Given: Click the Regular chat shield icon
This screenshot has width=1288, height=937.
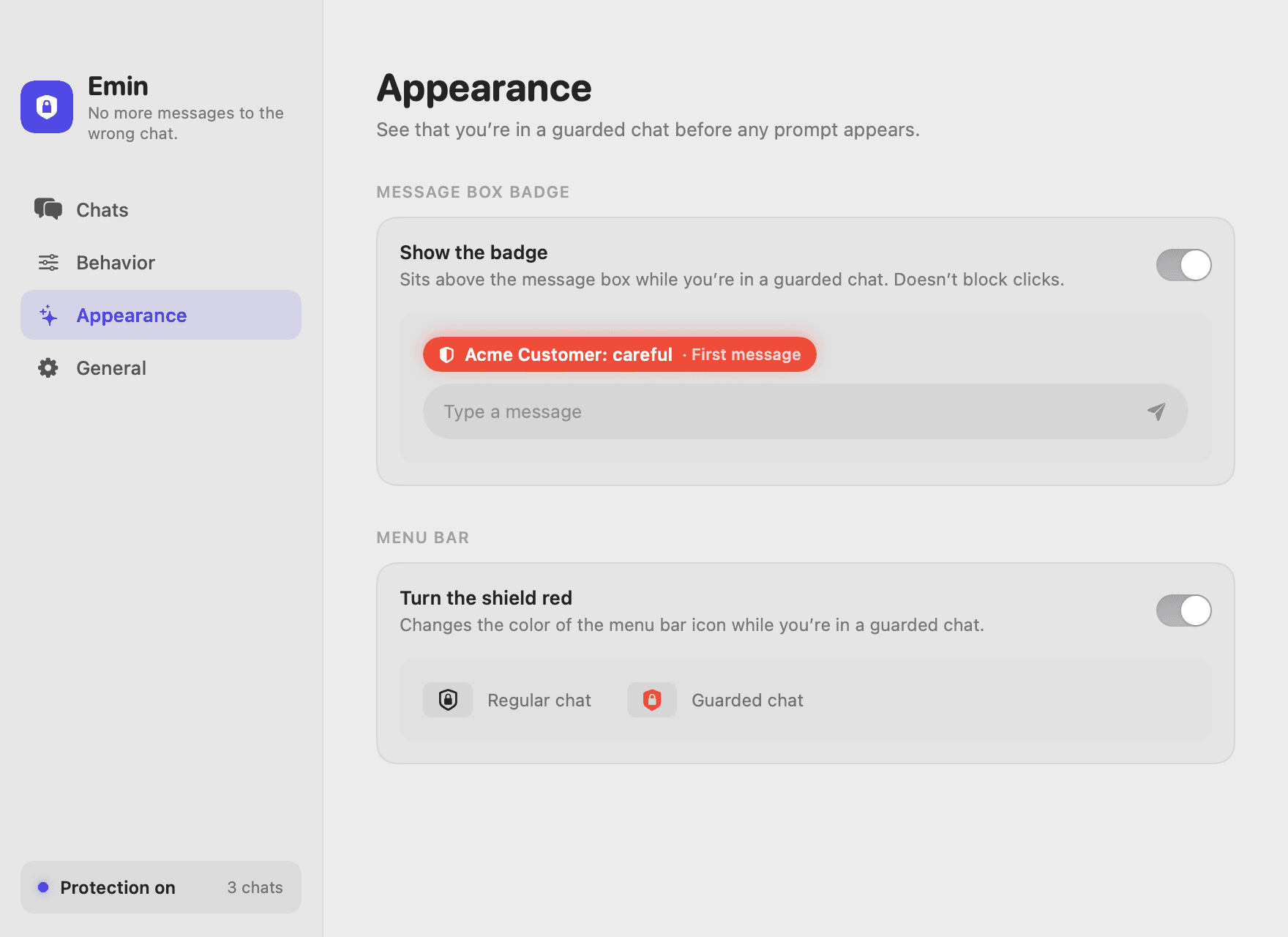Looking at the screenshot, I should (x=448, y=700).
